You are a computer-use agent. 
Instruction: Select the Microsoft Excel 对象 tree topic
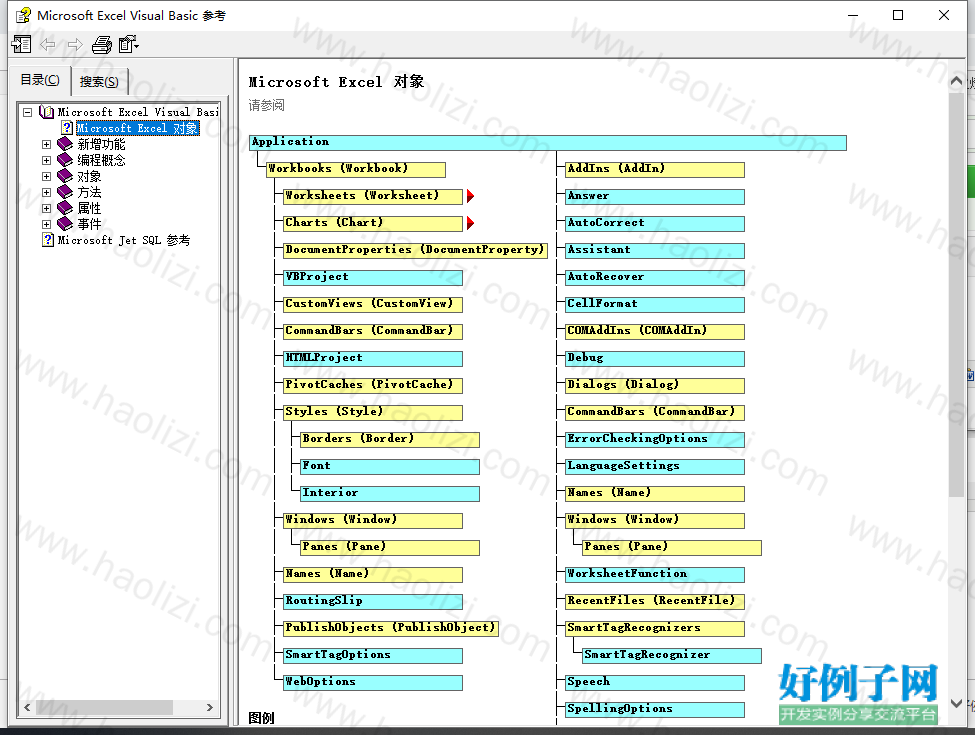(x=137, y=128)
